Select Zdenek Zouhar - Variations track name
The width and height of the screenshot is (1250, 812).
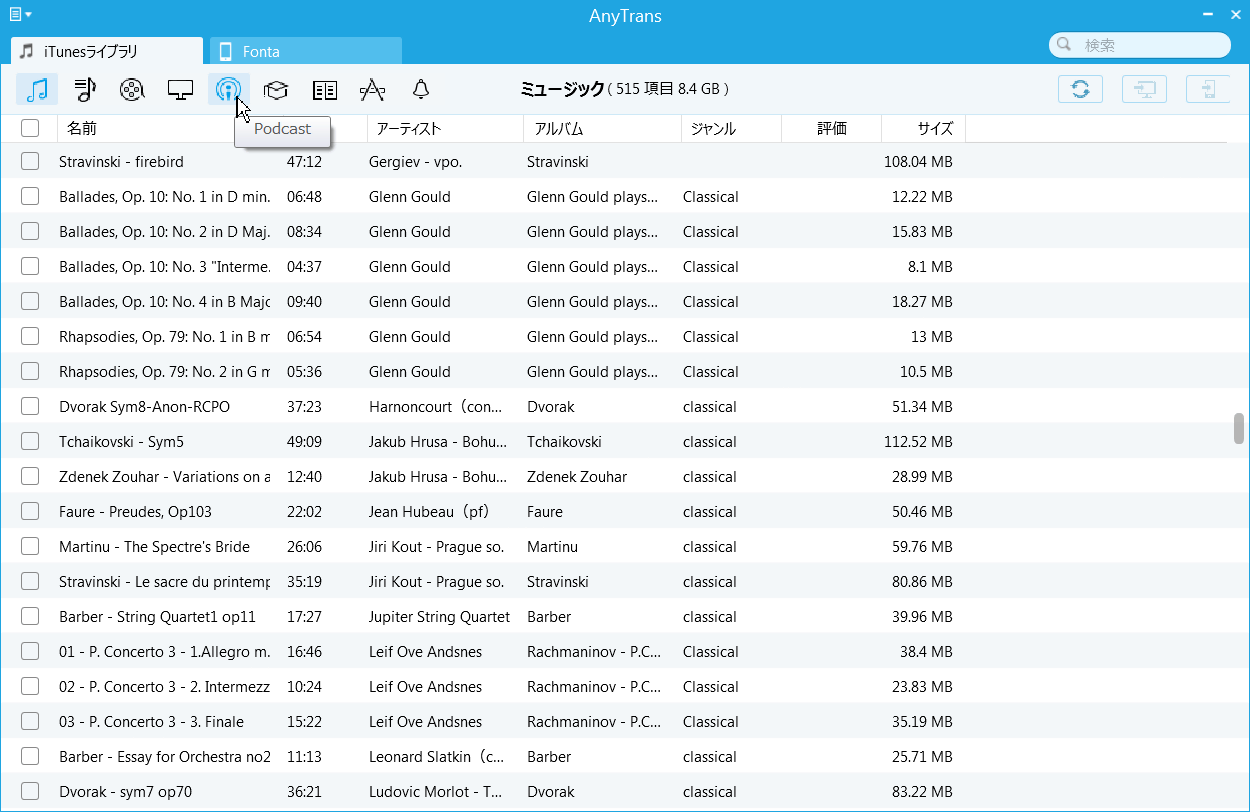click(x=165, y=476)
